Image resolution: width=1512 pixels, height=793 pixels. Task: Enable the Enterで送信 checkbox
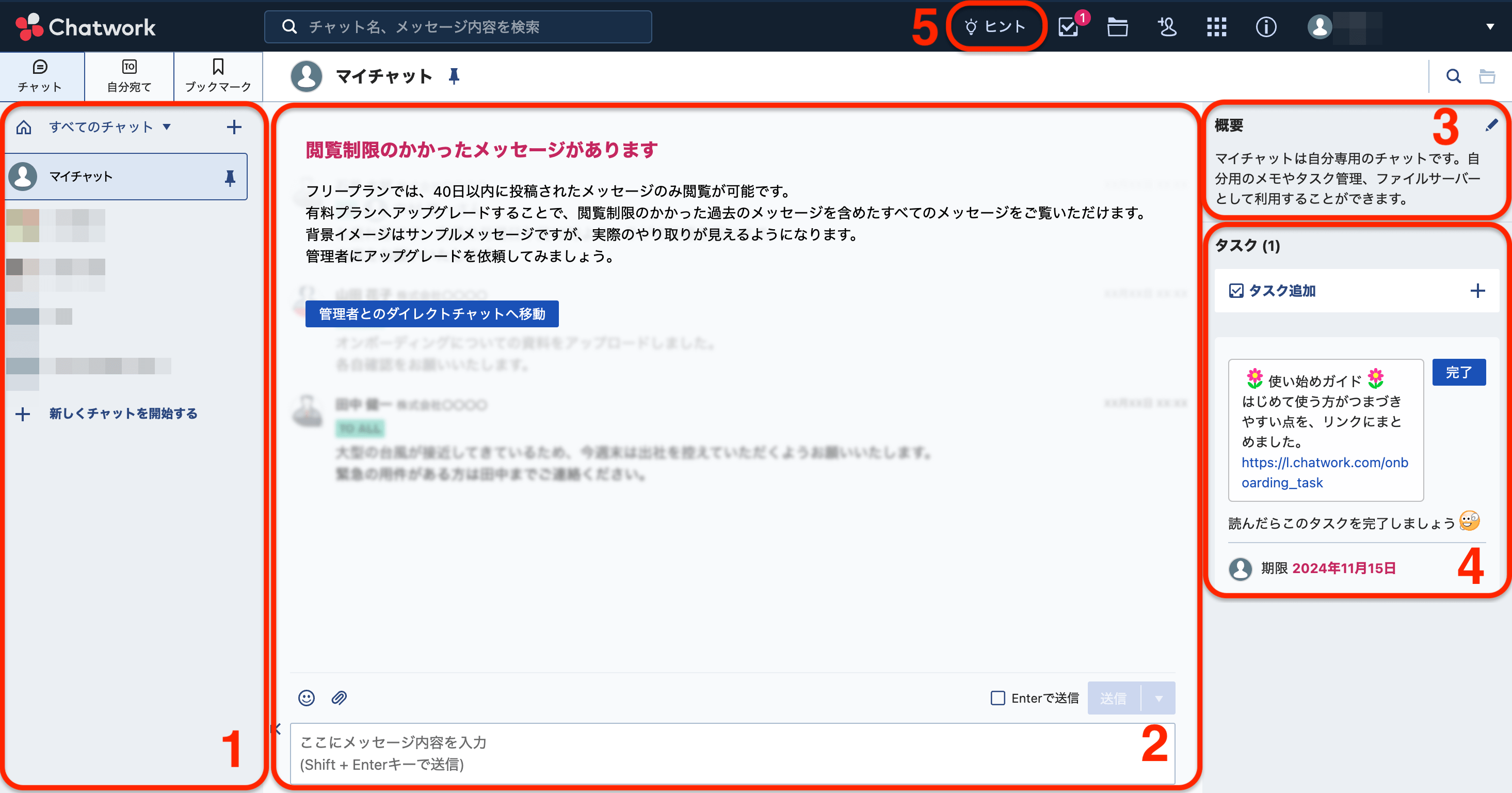point(997,698)
